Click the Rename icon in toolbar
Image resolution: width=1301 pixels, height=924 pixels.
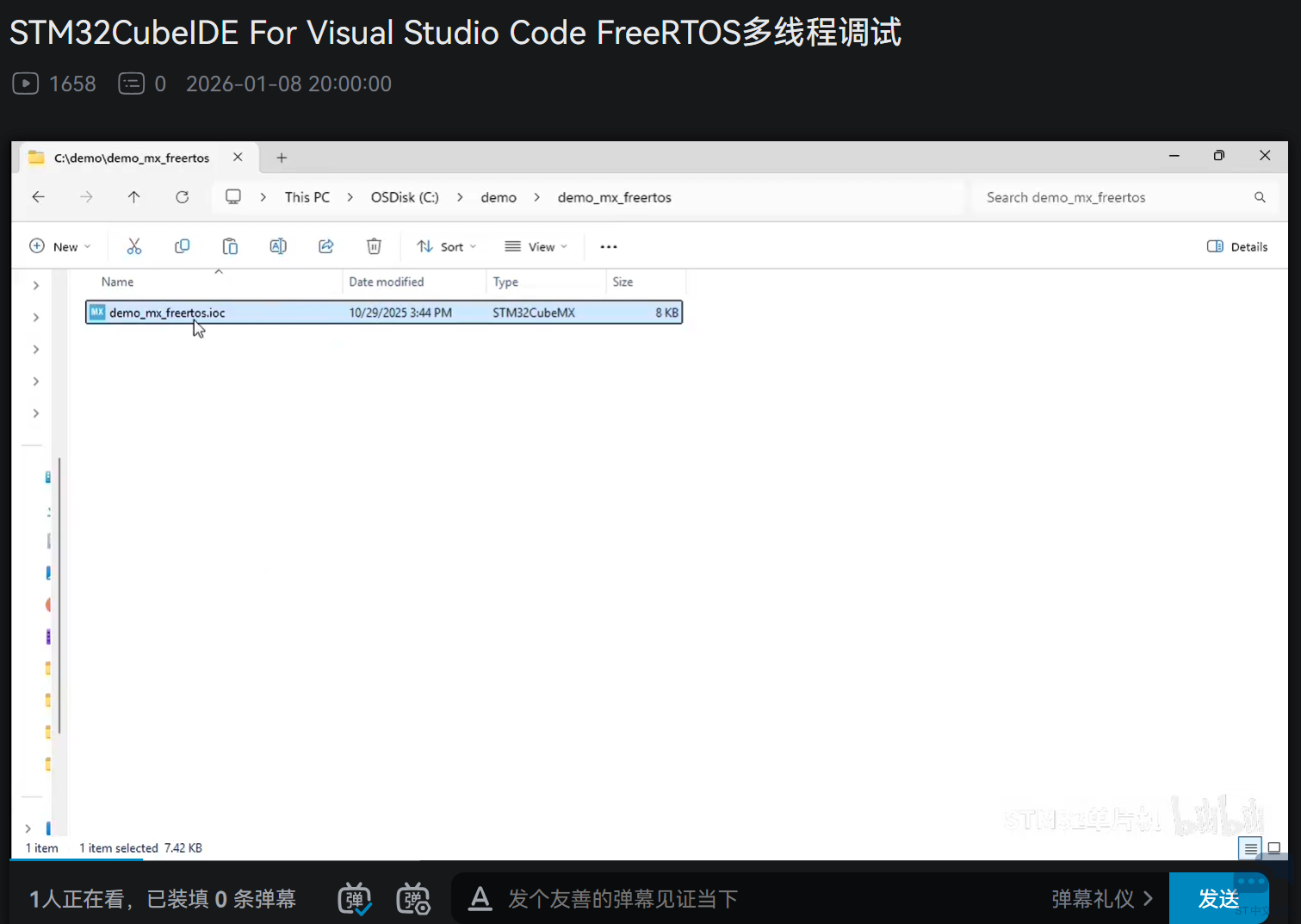coord(278,246)
